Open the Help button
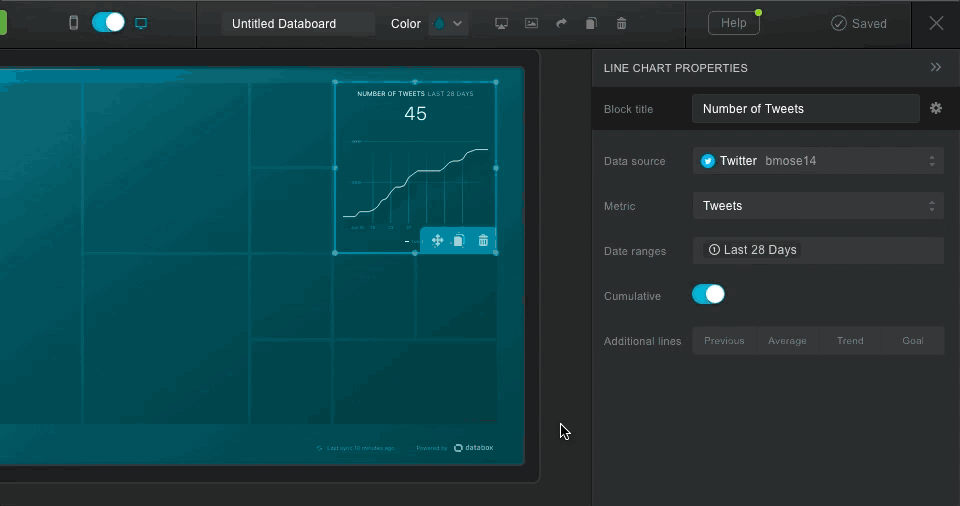Image resolution: width=960 pixels, height=506 pixels. [733, 23]
